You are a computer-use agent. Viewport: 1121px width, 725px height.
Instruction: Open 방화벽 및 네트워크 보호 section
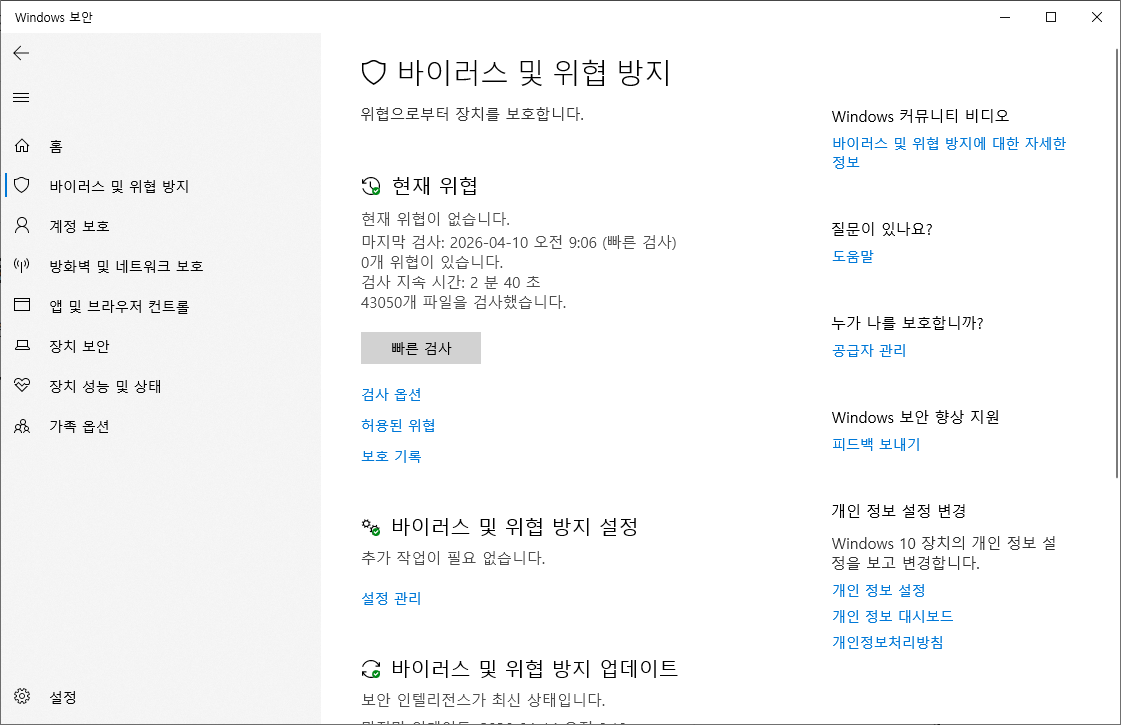160,266
